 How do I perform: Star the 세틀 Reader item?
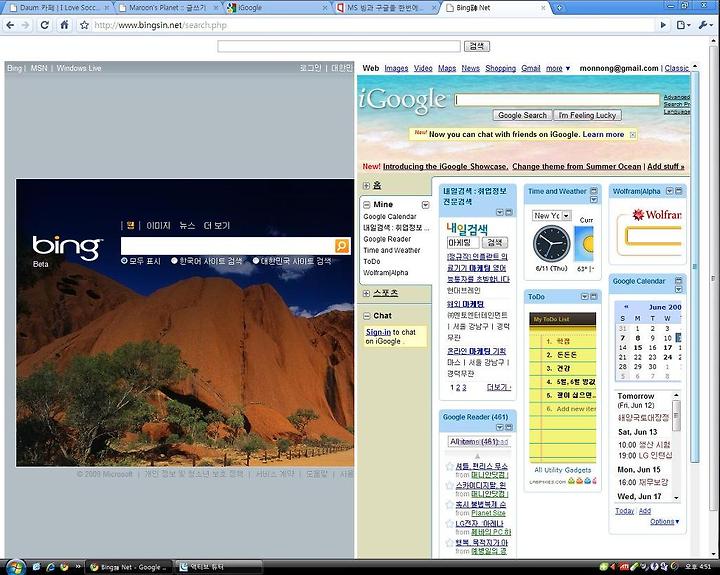pos(450,466)
